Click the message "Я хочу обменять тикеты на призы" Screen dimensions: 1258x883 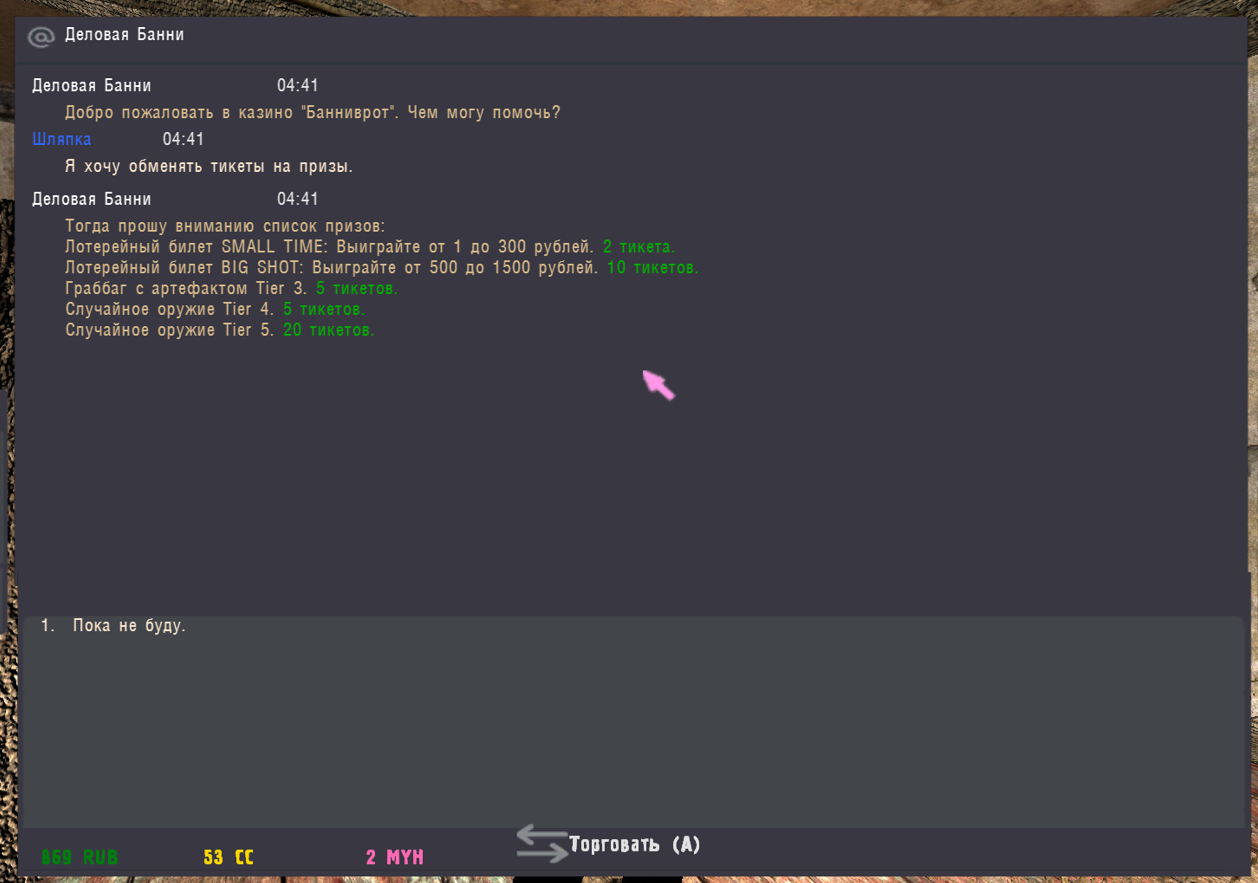[208, 166]
